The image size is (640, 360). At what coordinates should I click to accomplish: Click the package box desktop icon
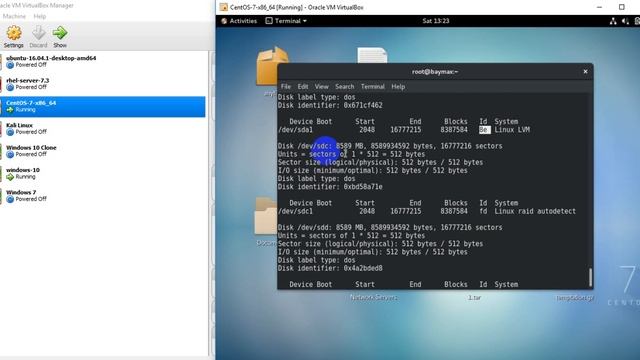(x=272, y=66)
